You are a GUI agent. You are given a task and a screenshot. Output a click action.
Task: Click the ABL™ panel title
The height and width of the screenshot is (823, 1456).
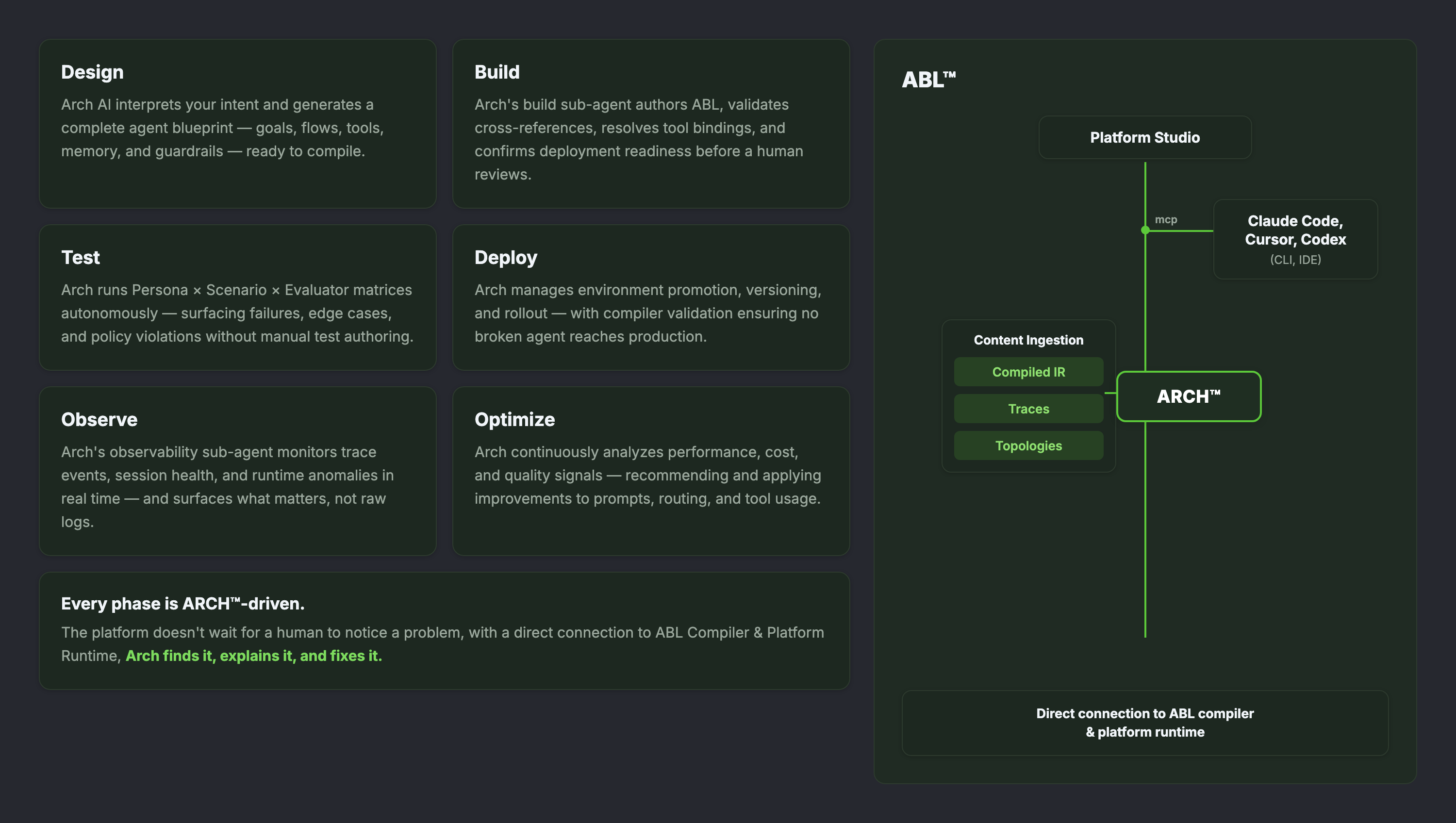click(928, 80)
